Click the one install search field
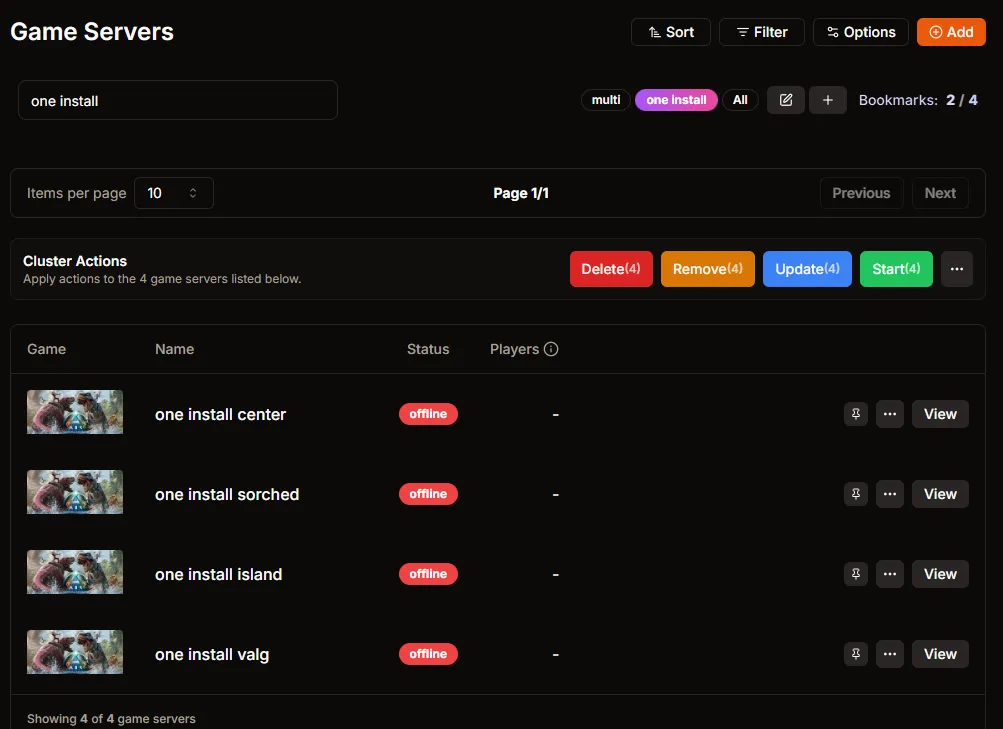Image resolution: width=1003 pixels, height=729 pixels. (x=177, y=100)
